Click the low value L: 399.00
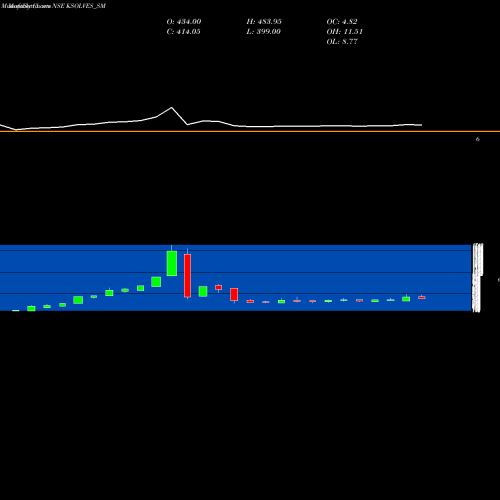500x500 pixels. 263,31
